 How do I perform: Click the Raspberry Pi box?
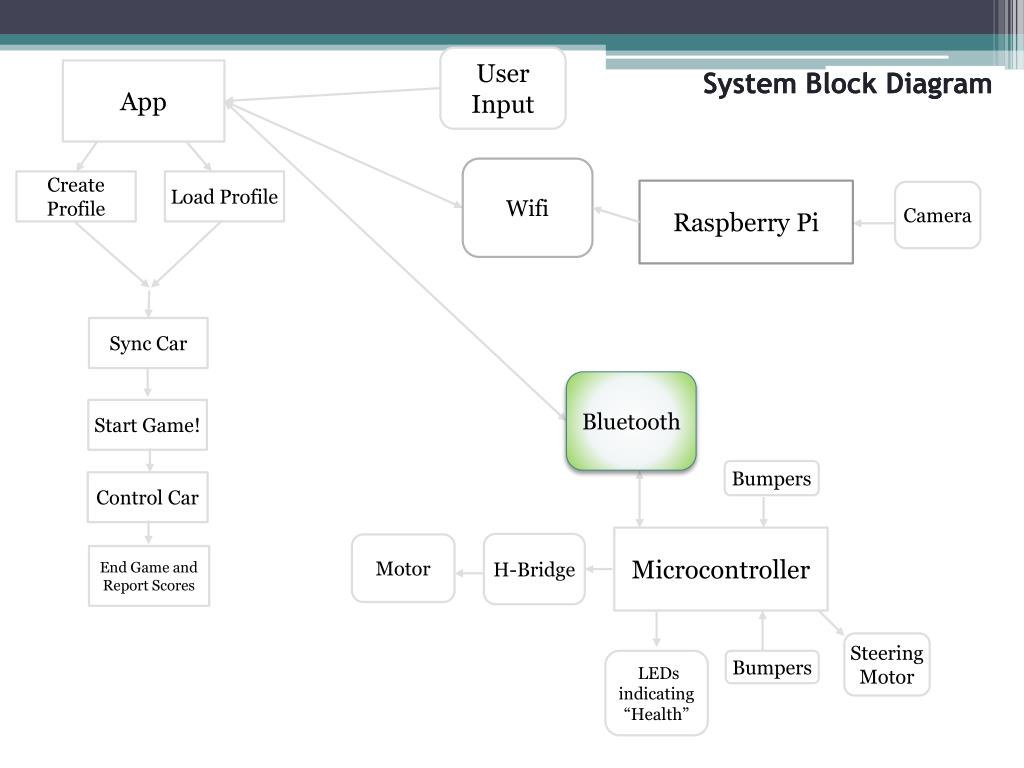(x=746, y=222)
